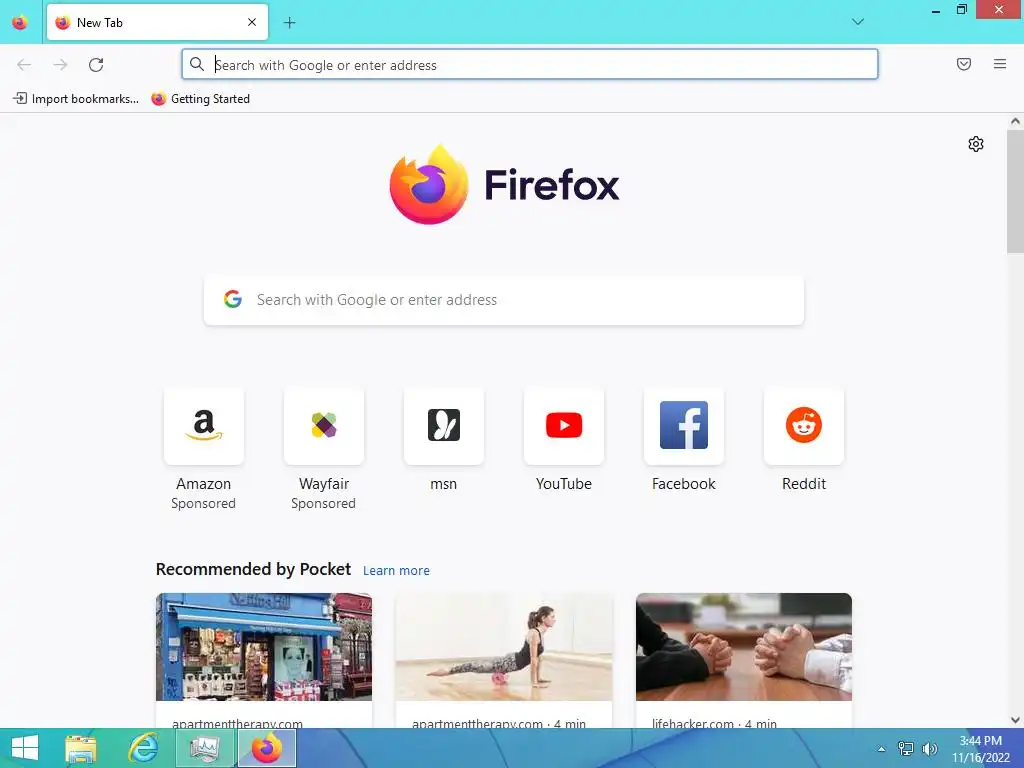Viewport: 1024px width, 768px height.
Task: Click the Recommended by Pocket heading
Action: pyautogui.click(x=253, y=569)
